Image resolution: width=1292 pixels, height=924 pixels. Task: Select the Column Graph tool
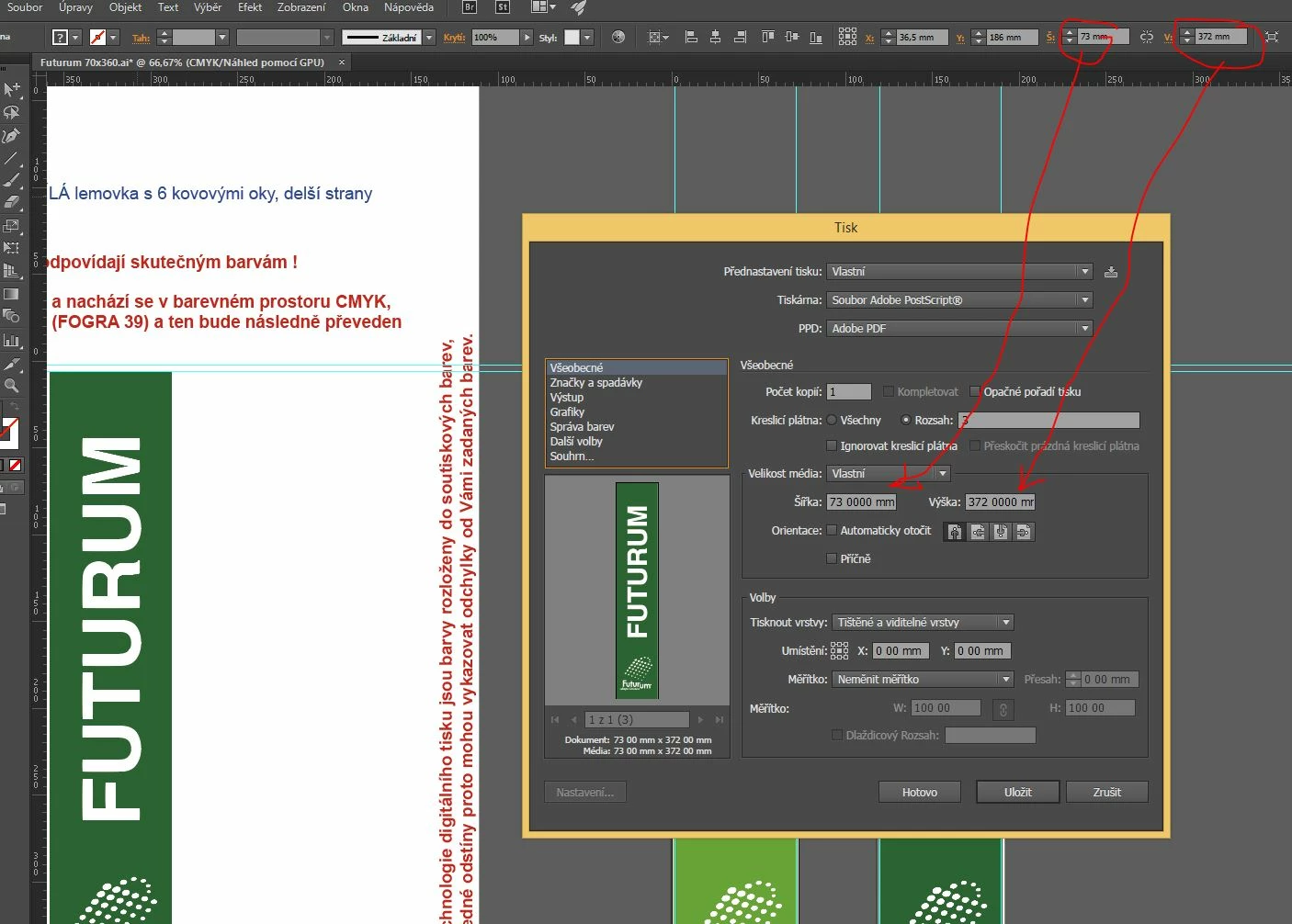[11, 340]
